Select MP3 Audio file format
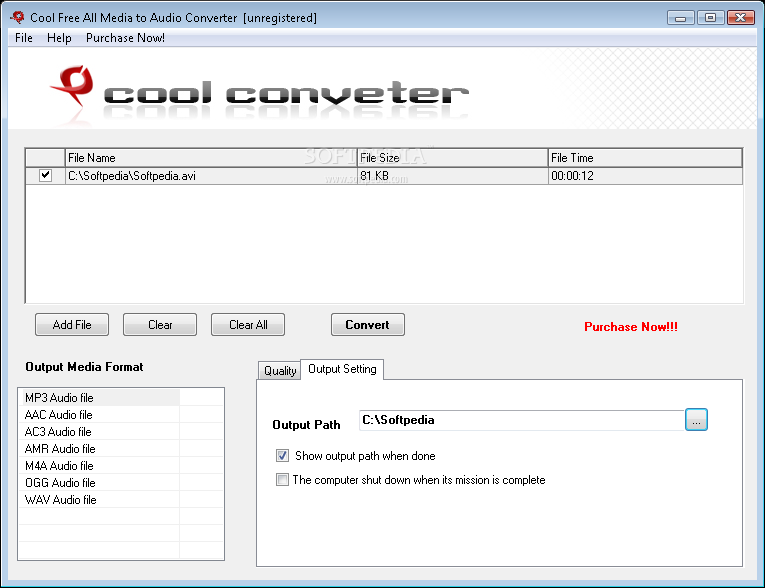This screenshot has width=765, height=588. (99, 398)
